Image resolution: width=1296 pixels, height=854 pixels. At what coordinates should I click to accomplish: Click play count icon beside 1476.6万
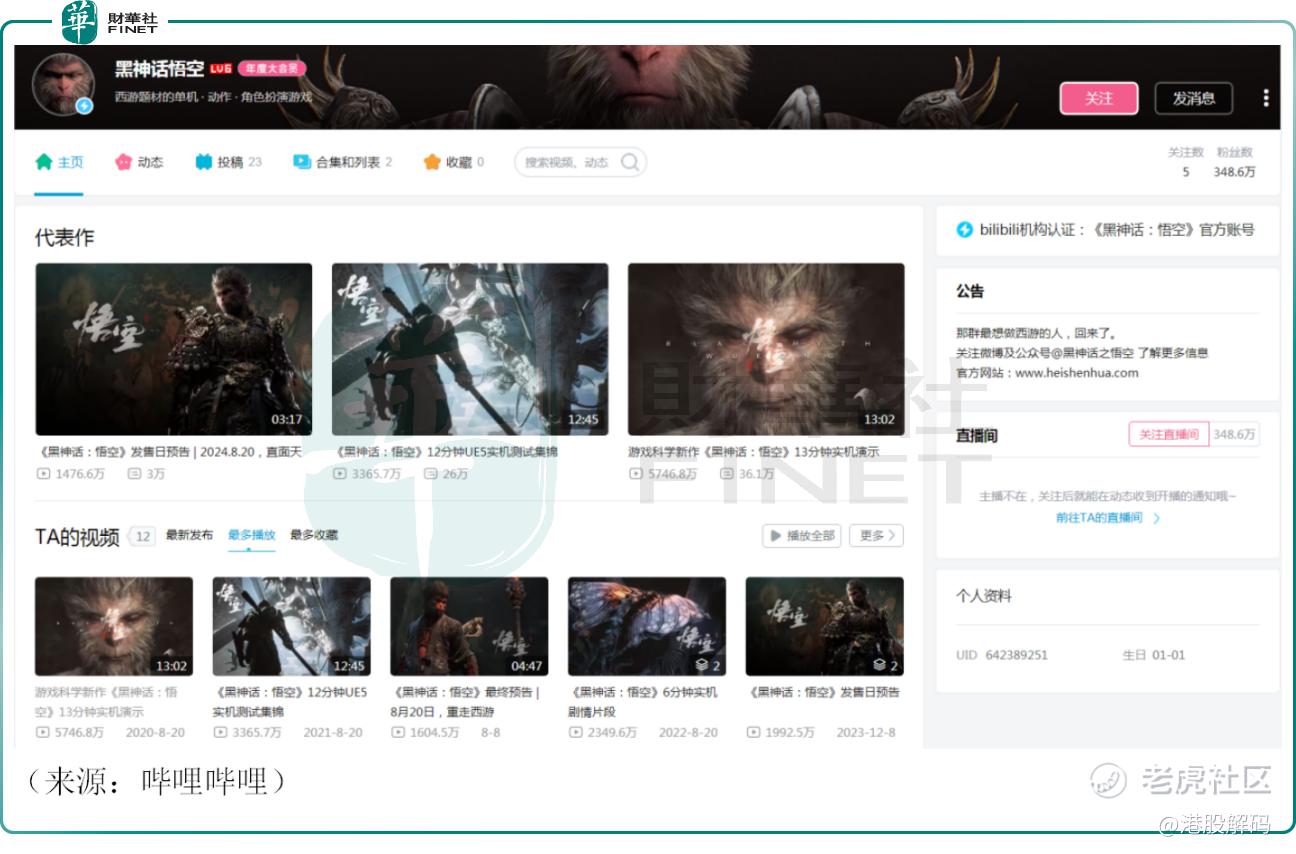click(x=43, y=474)
